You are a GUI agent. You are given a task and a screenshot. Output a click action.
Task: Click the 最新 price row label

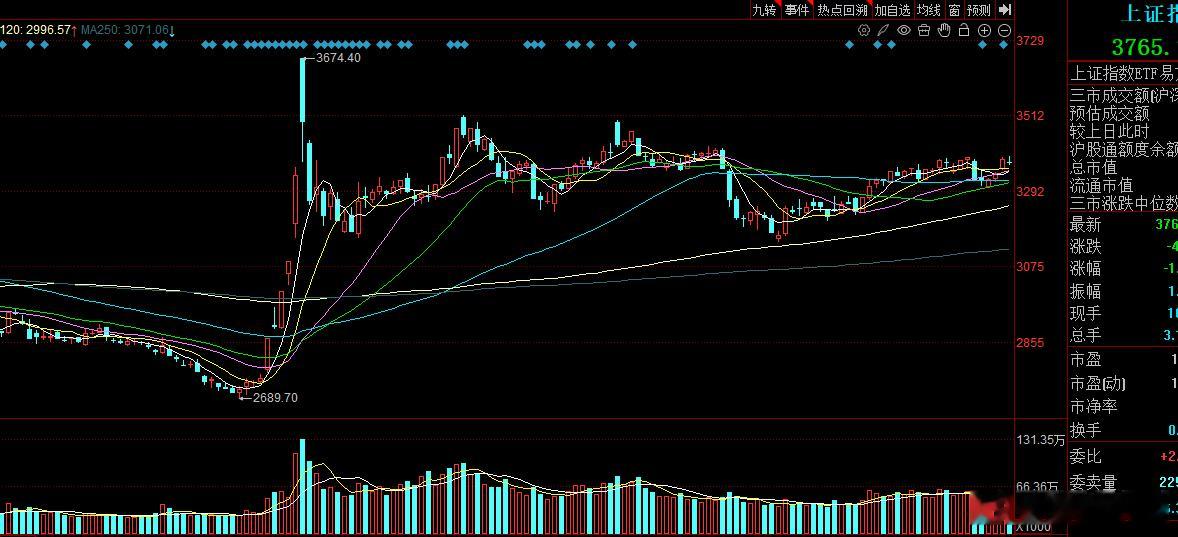point(1085,225)
